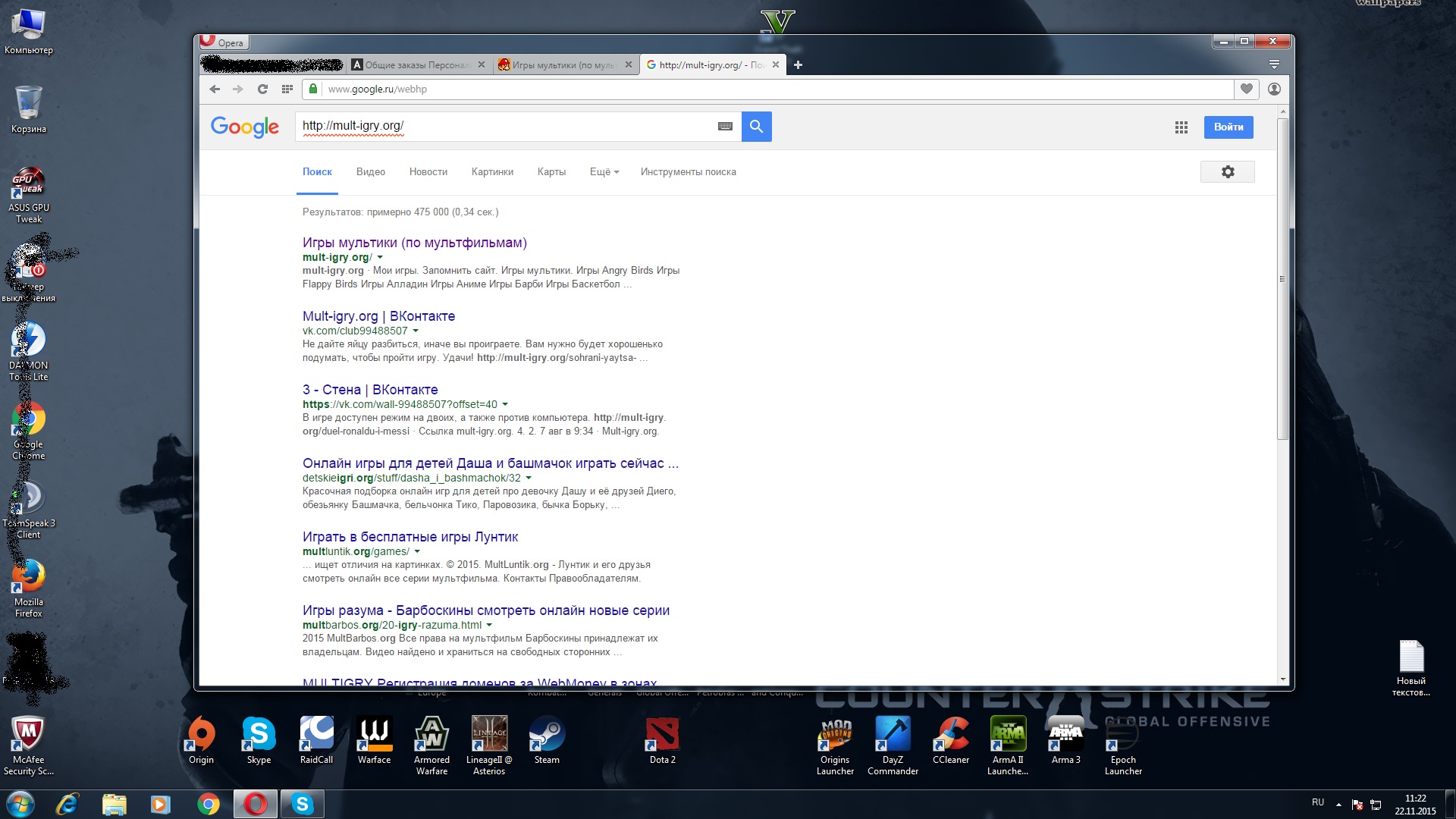Viewport: 1456px width, 819px height.
Task: Open result Онлайн игры для детей Даша
Action: (491, 463)
